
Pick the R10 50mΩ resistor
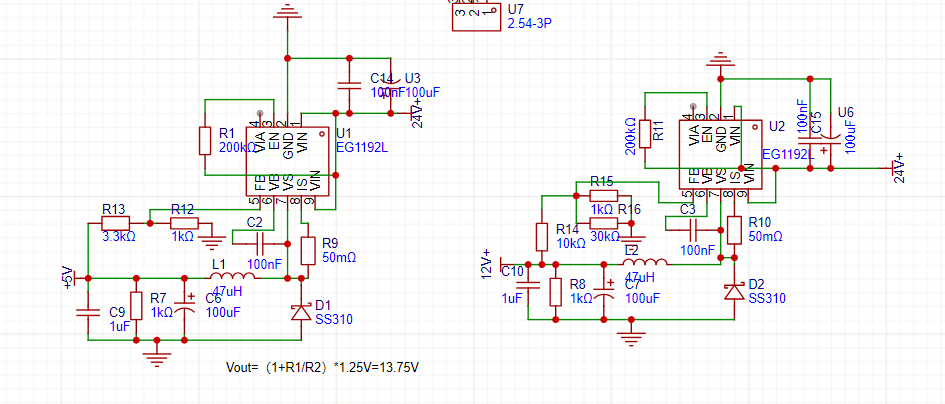(x=735, y=229)
